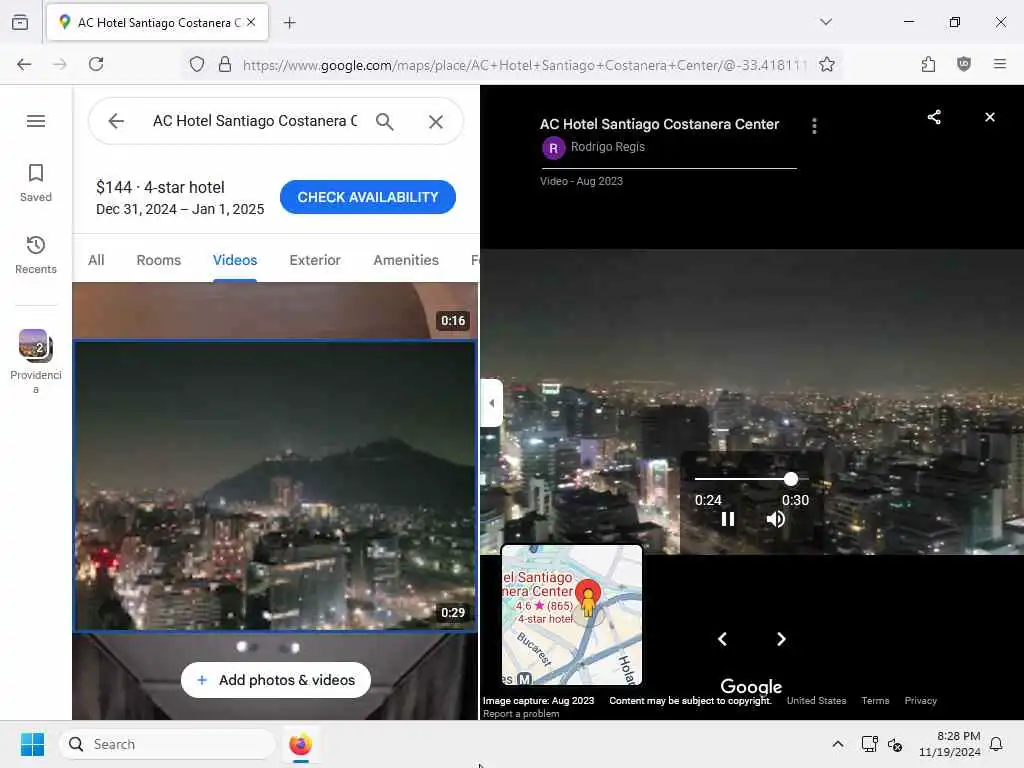The width and height of the screenshot is (1024, 768).
Task: Click the Pegman on the minimap
Action: pyautogui.click(x=588, y=601)
